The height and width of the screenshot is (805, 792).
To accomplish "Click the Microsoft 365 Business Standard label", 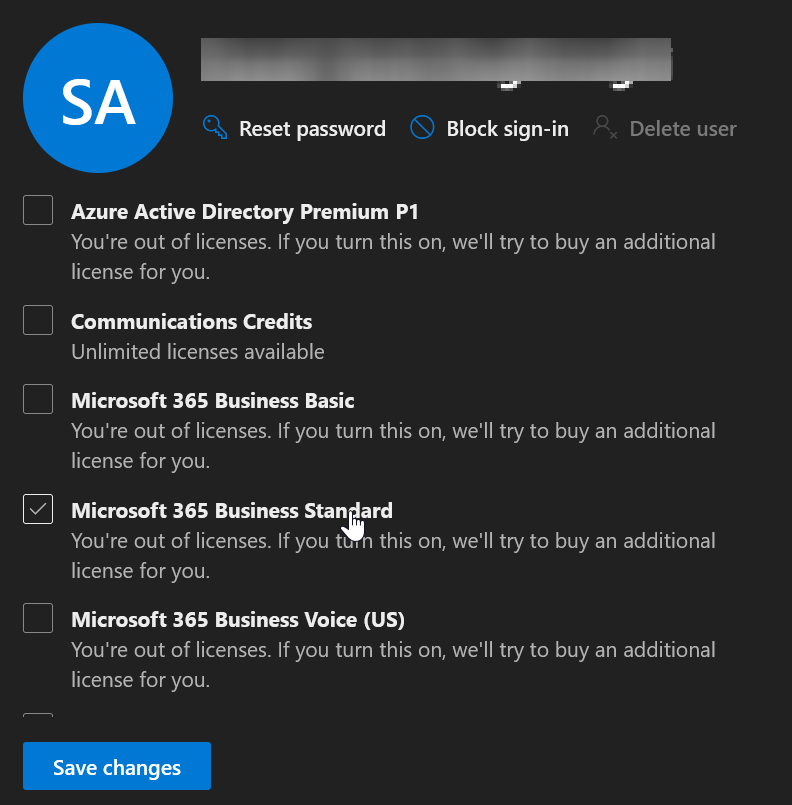I will point(231,510).
